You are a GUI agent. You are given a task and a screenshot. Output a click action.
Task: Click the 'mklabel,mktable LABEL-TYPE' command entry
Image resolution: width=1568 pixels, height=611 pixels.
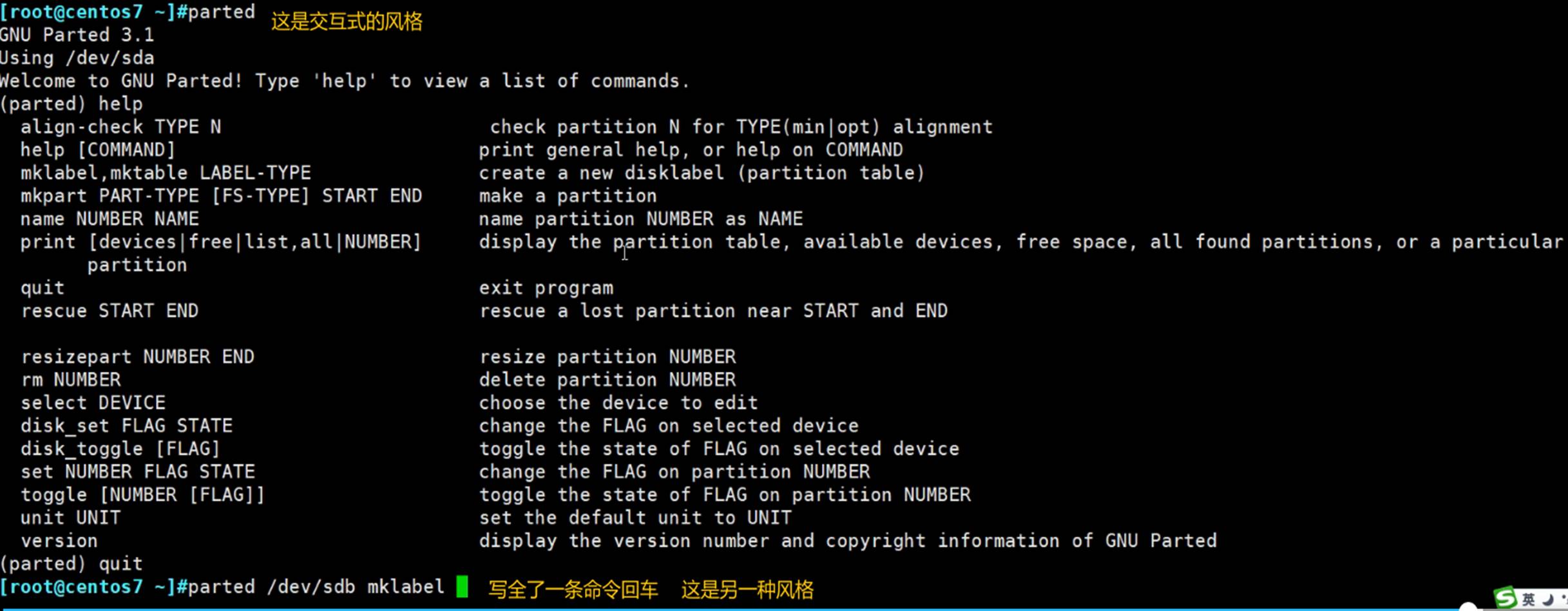(166, 173)
